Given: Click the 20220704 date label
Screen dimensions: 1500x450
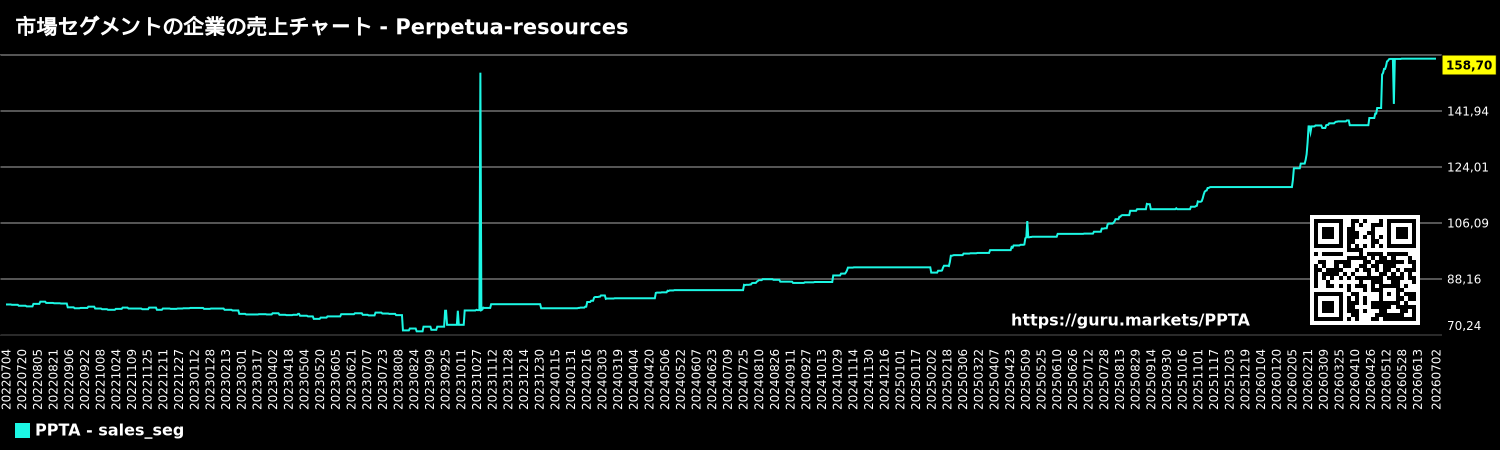Looking at the screenshot, I should pyautogui.click(x=7, y=379).
